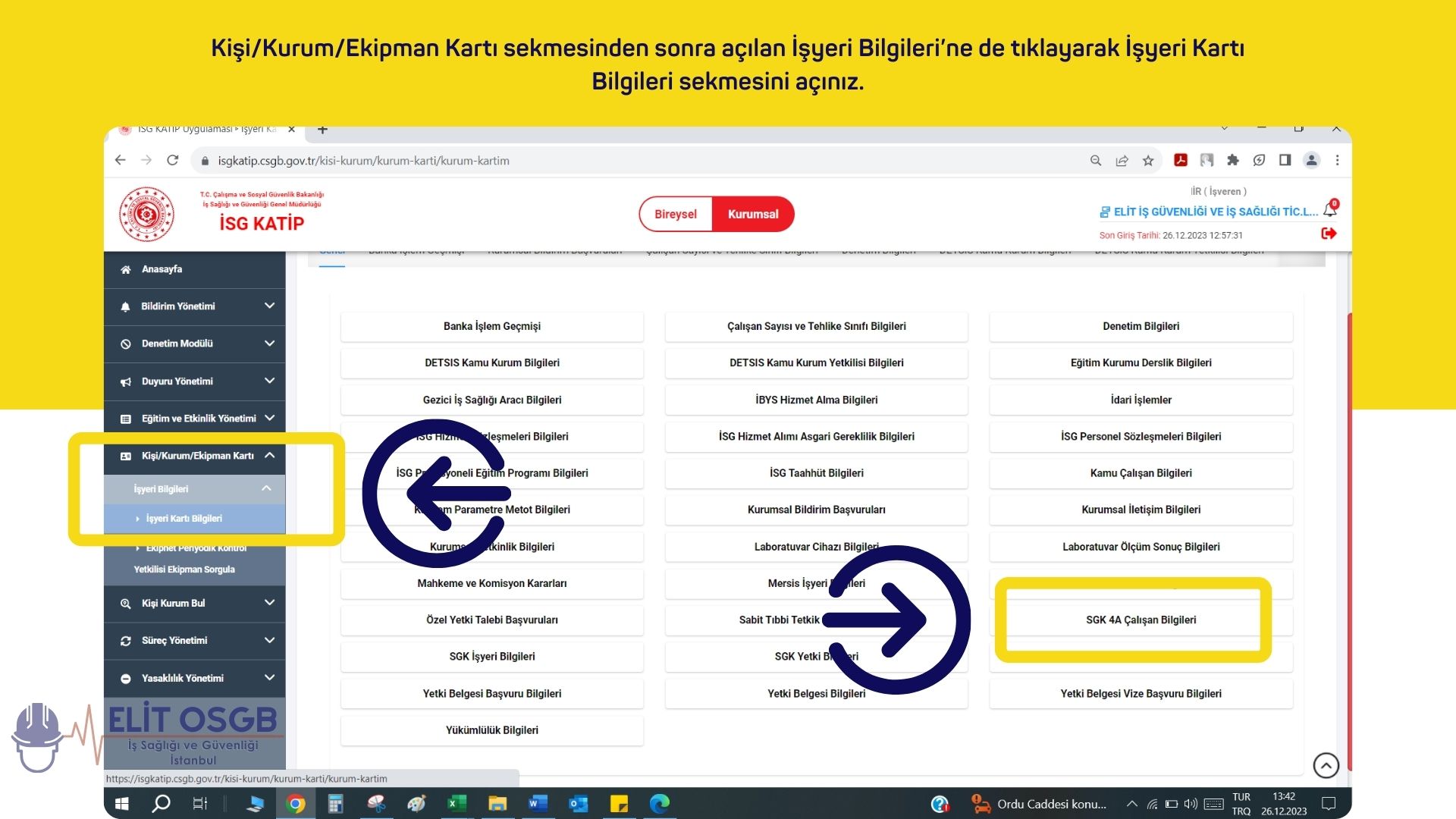
Task: Open Chrome extensions puzzle icon
Action: [x=1233, y=161]
